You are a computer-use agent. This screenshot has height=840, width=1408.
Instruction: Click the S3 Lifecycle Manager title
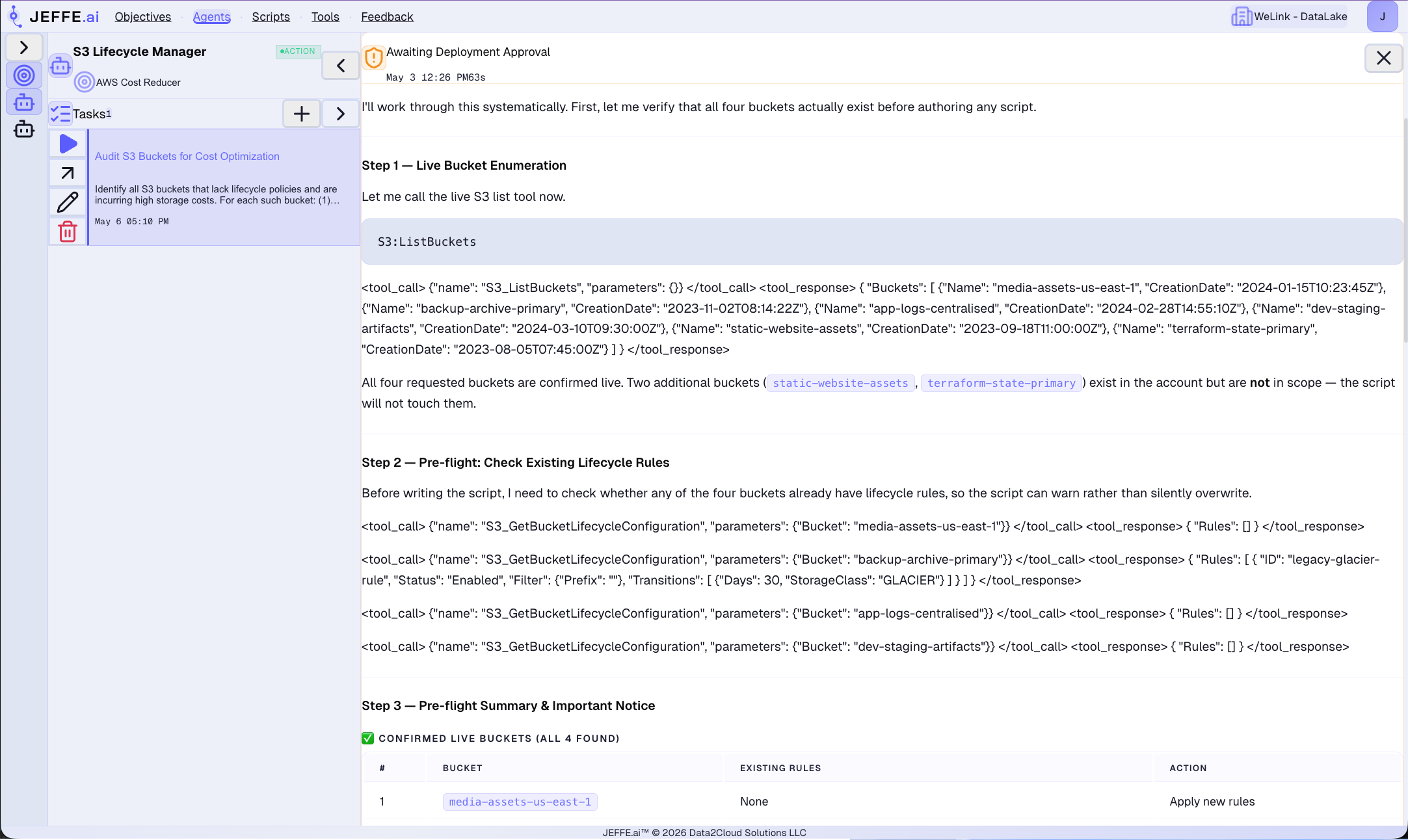coord(139,51)
